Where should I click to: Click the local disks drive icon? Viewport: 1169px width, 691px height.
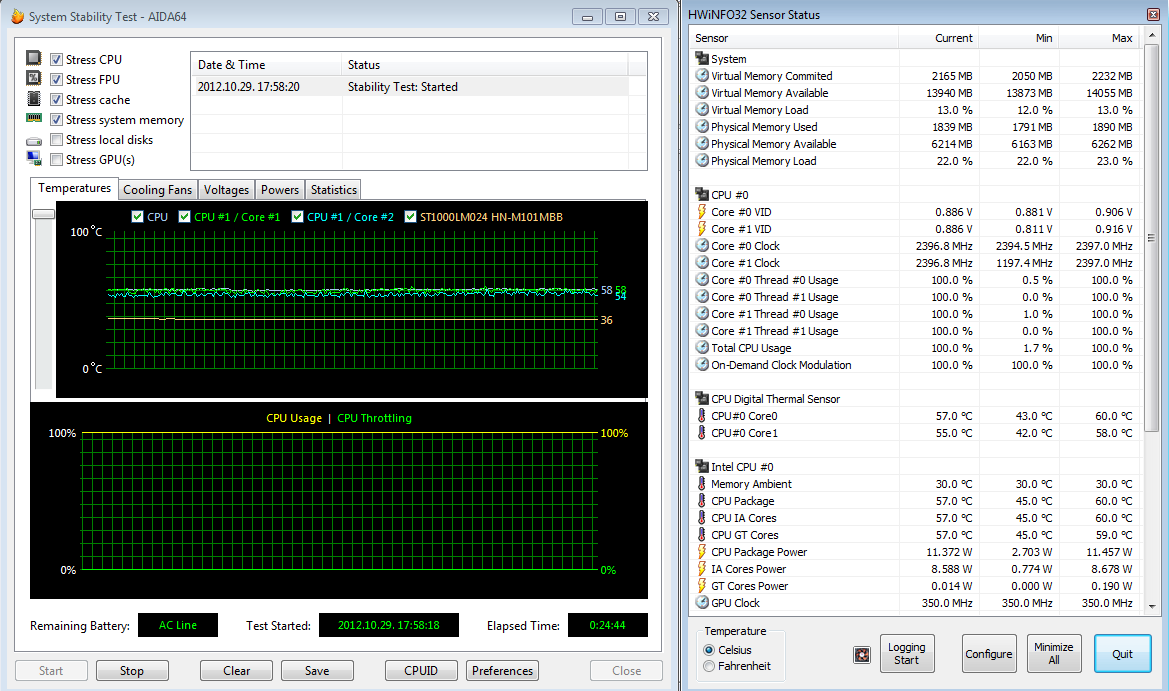[34, 140]
